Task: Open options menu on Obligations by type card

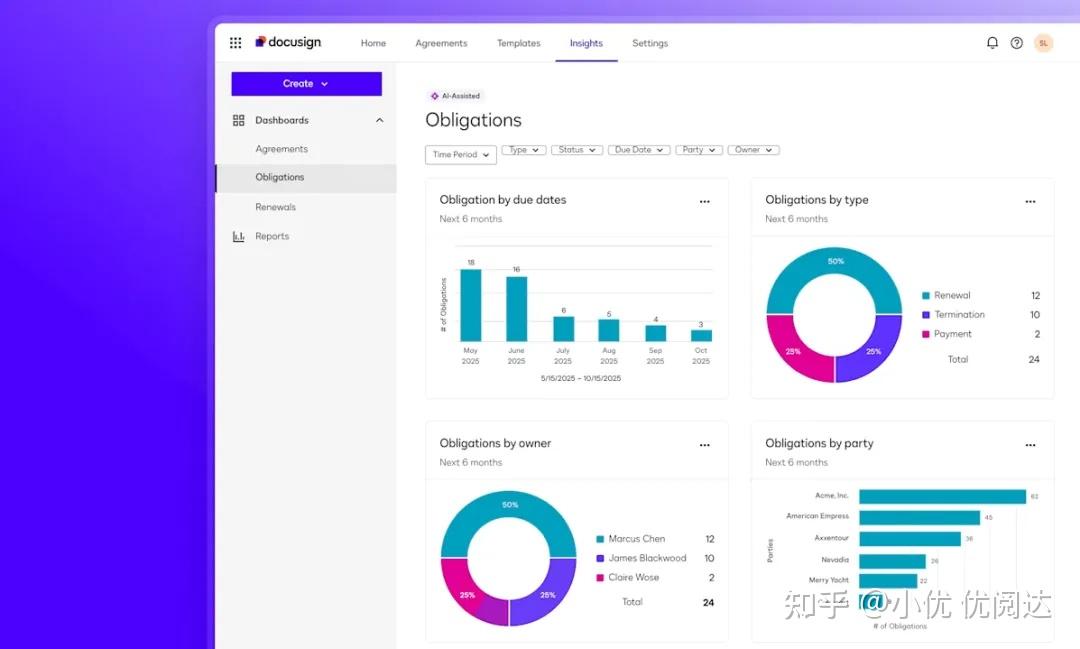Action: click(x=1031, y=201)
